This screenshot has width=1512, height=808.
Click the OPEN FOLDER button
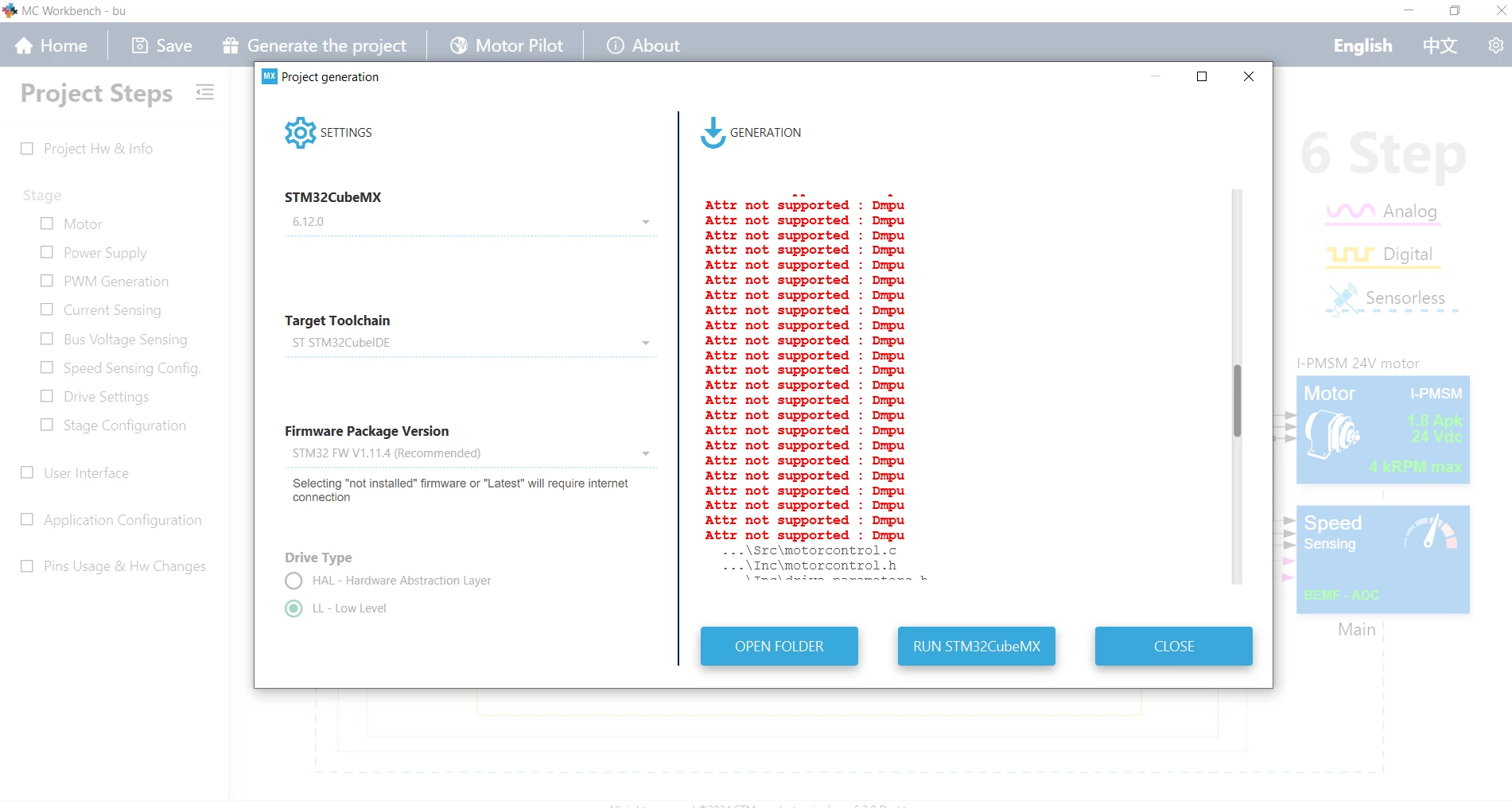point(779,646)
